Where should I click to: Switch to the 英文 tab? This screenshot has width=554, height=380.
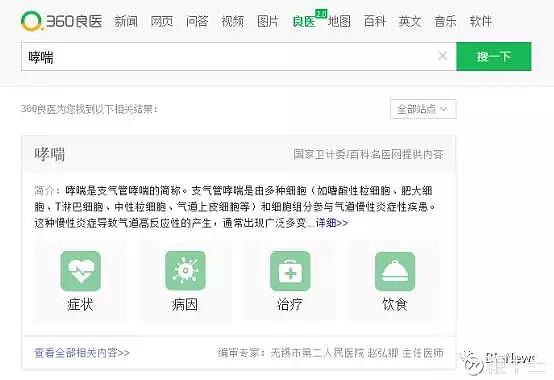(410, 22)
